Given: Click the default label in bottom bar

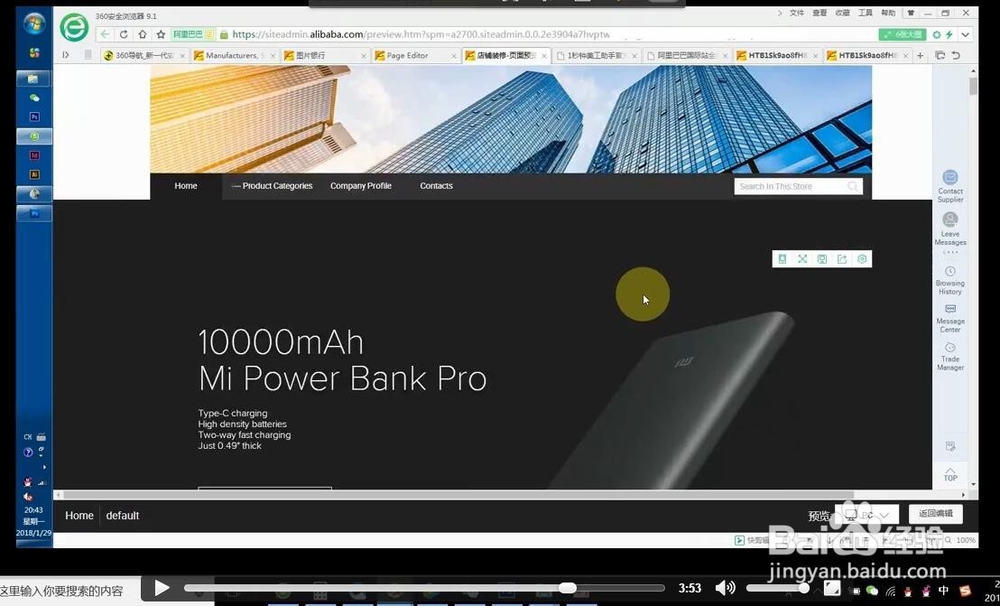Looking at the screenshot, I should tap(122, 515).
